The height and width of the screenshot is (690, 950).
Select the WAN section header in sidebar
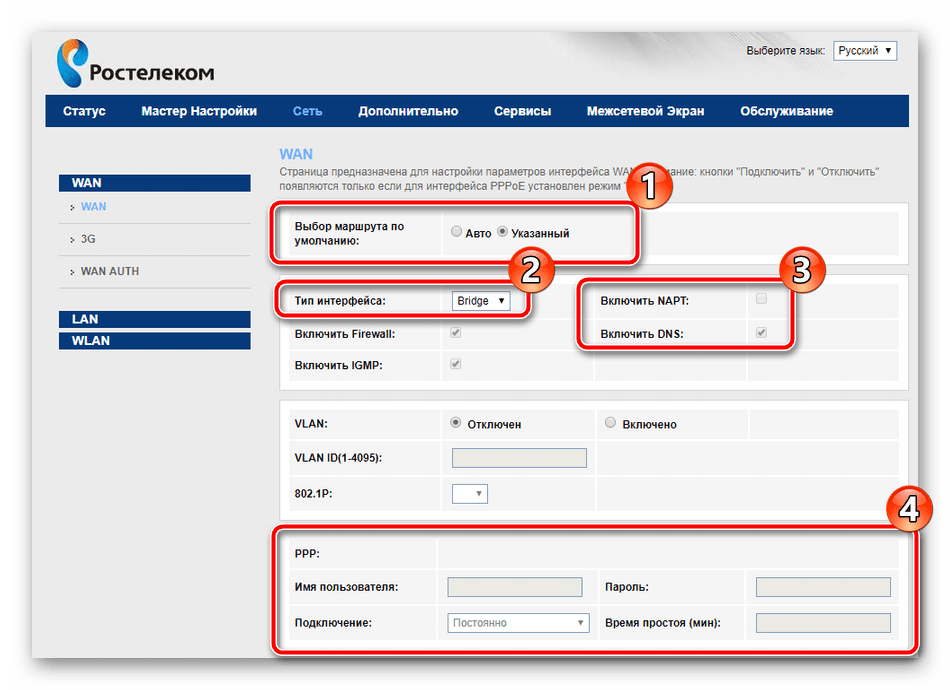[154, 183]
